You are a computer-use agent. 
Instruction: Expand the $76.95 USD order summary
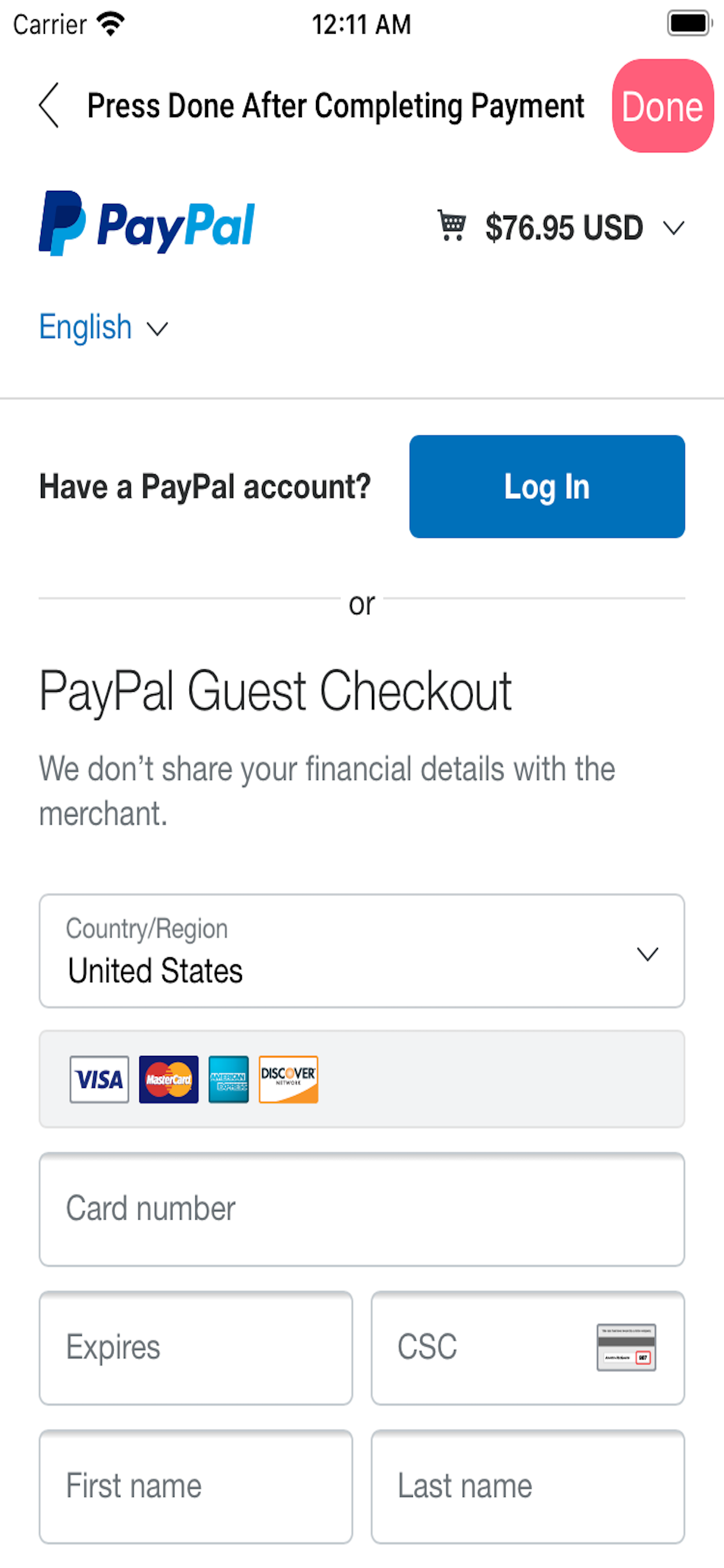(x=585, y=228)
